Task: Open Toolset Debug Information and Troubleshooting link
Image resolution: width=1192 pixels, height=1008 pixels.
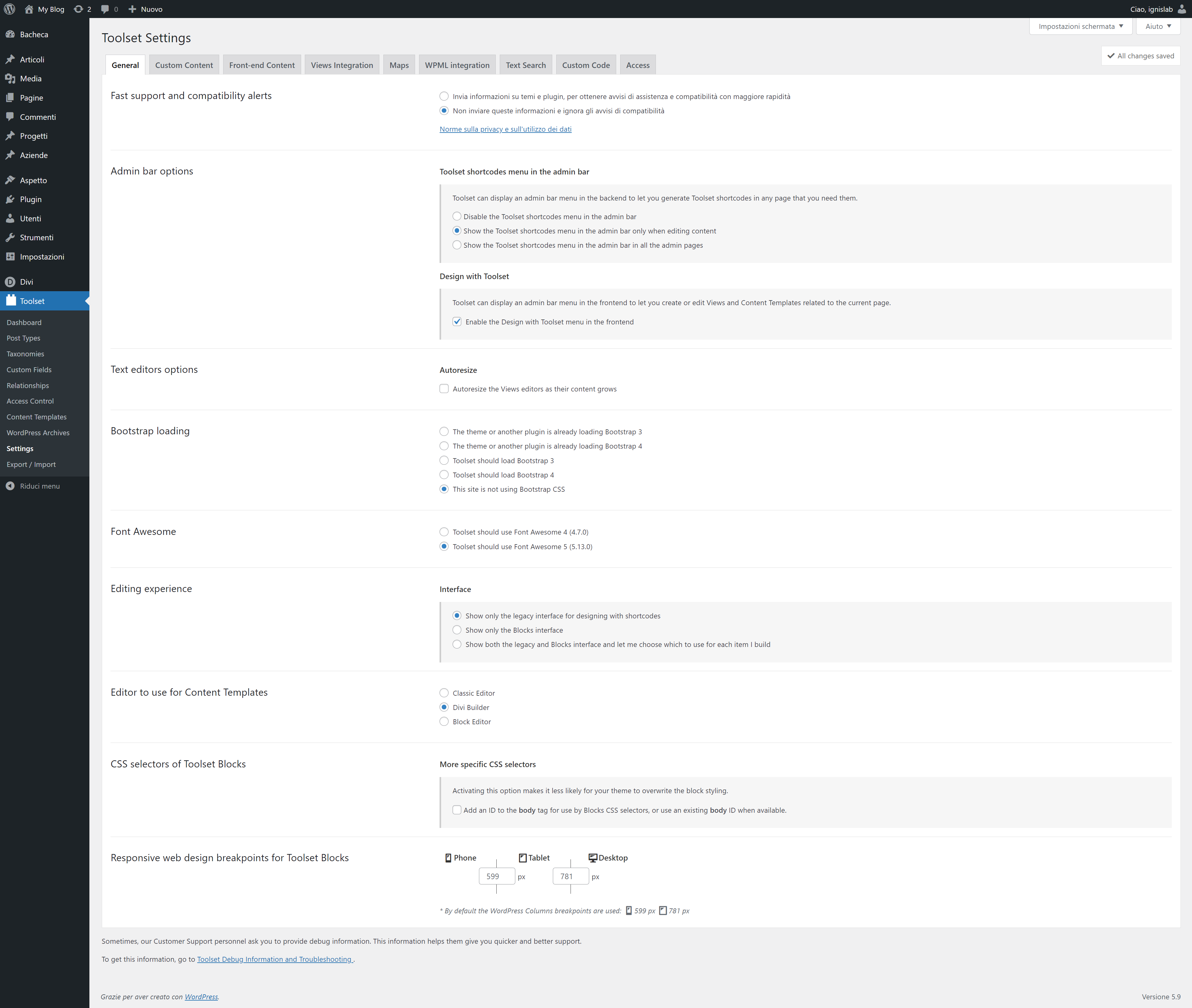Action: (274, 960)
